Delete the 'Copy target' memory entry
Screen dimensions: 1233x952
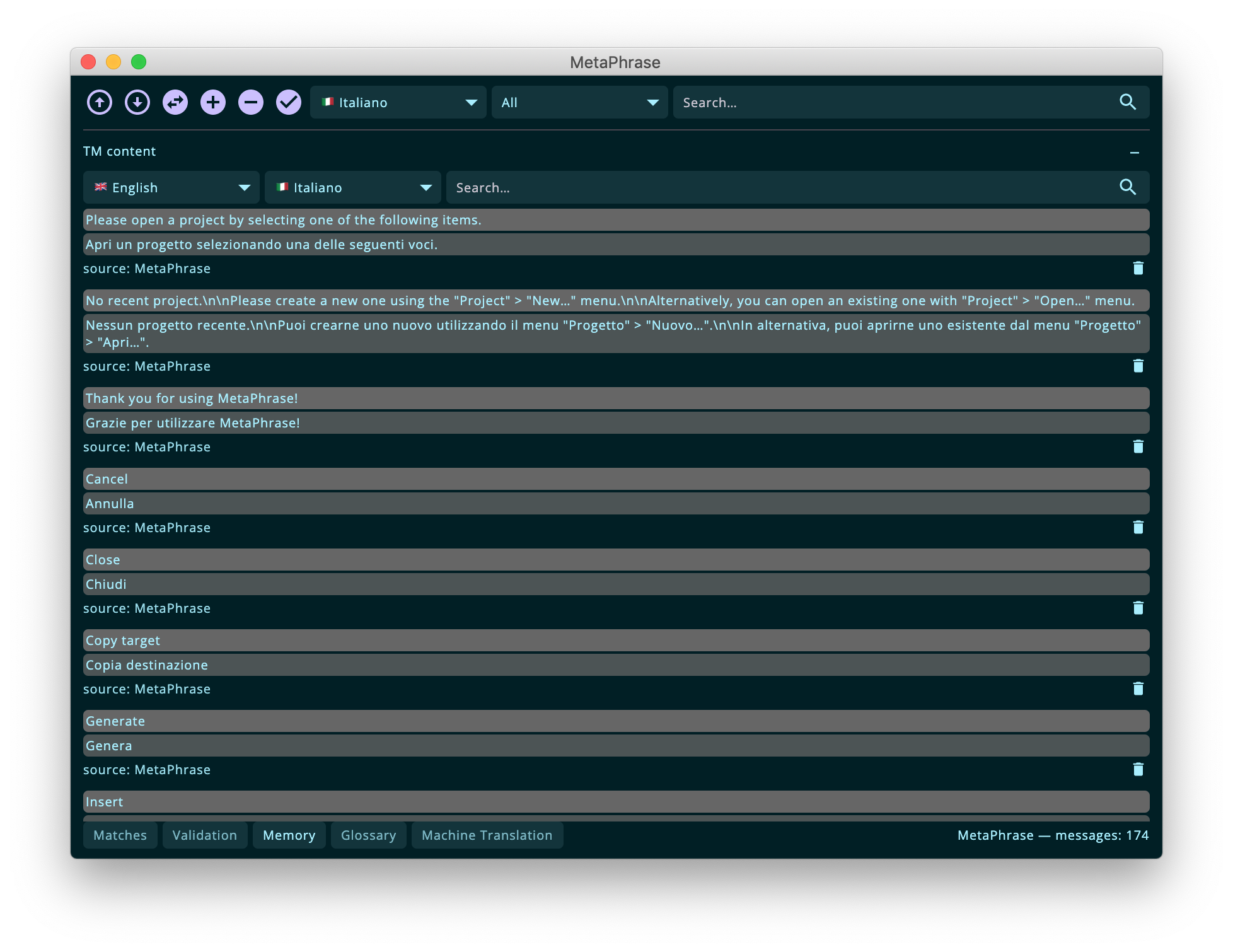point(1138,689)
